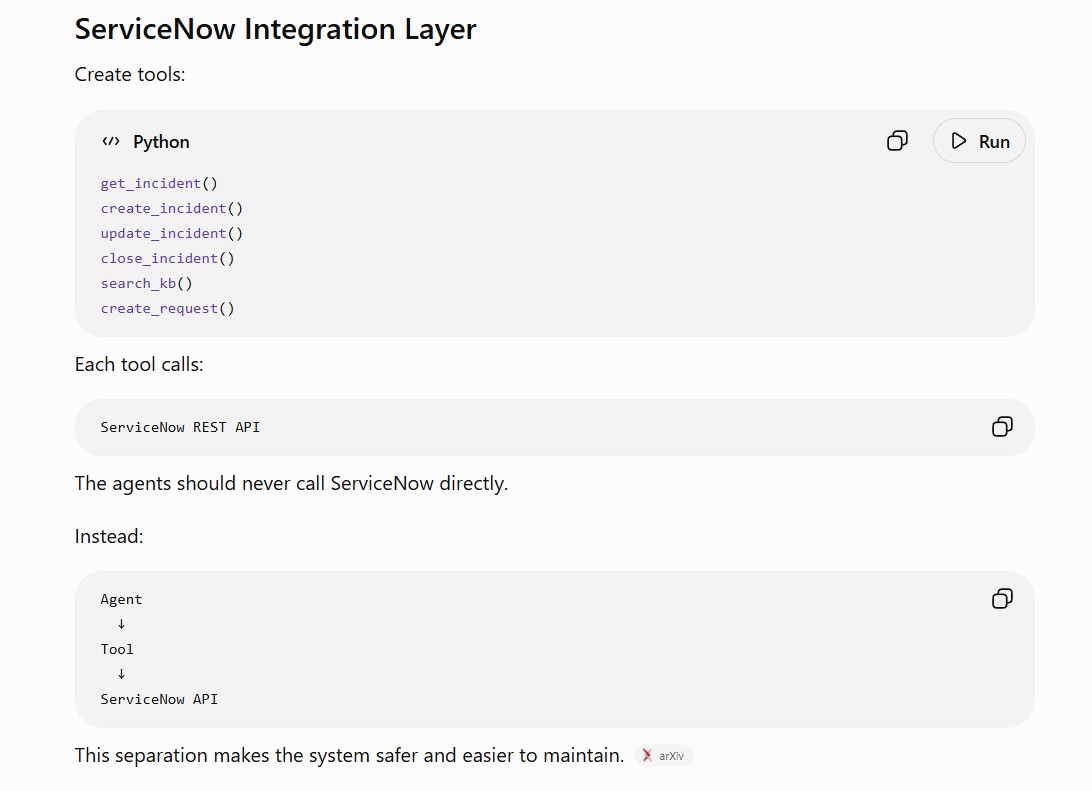Copy the ServiceNow REST API block
Screen dimensions: 1092x791
(x=1002, y=426)
